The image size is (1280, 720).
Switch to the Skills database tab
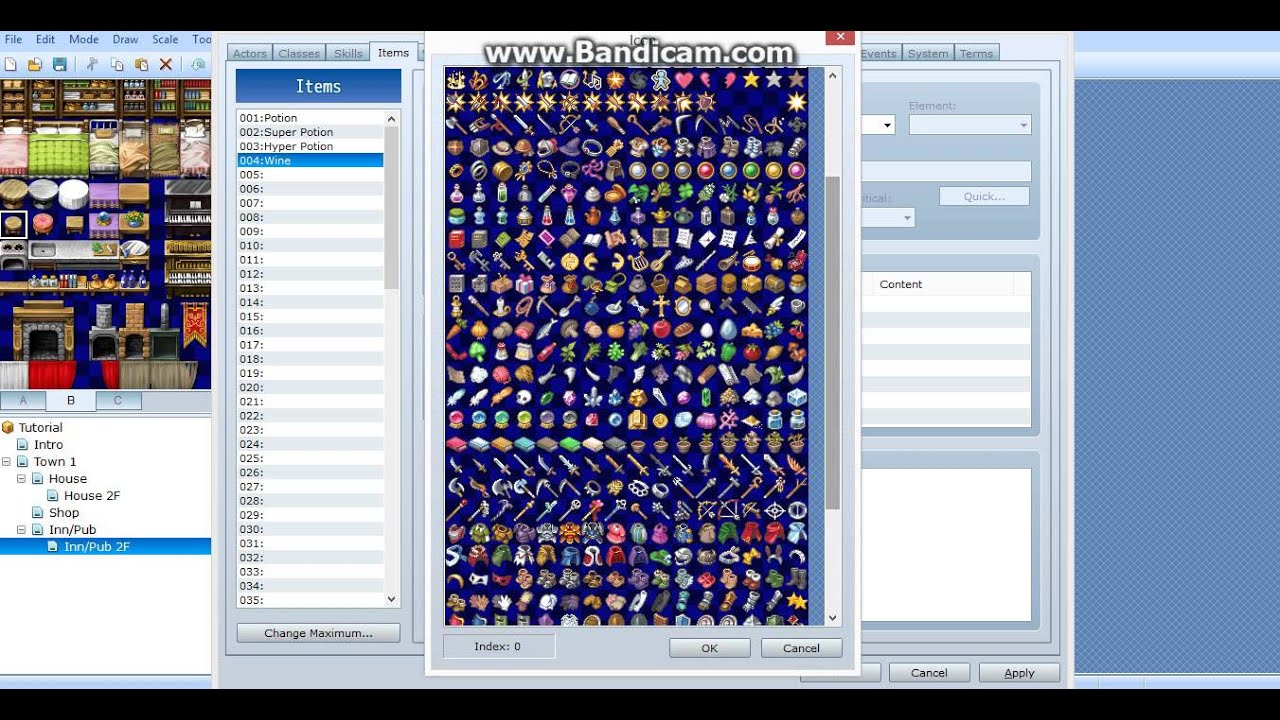[x=348, y=54]
